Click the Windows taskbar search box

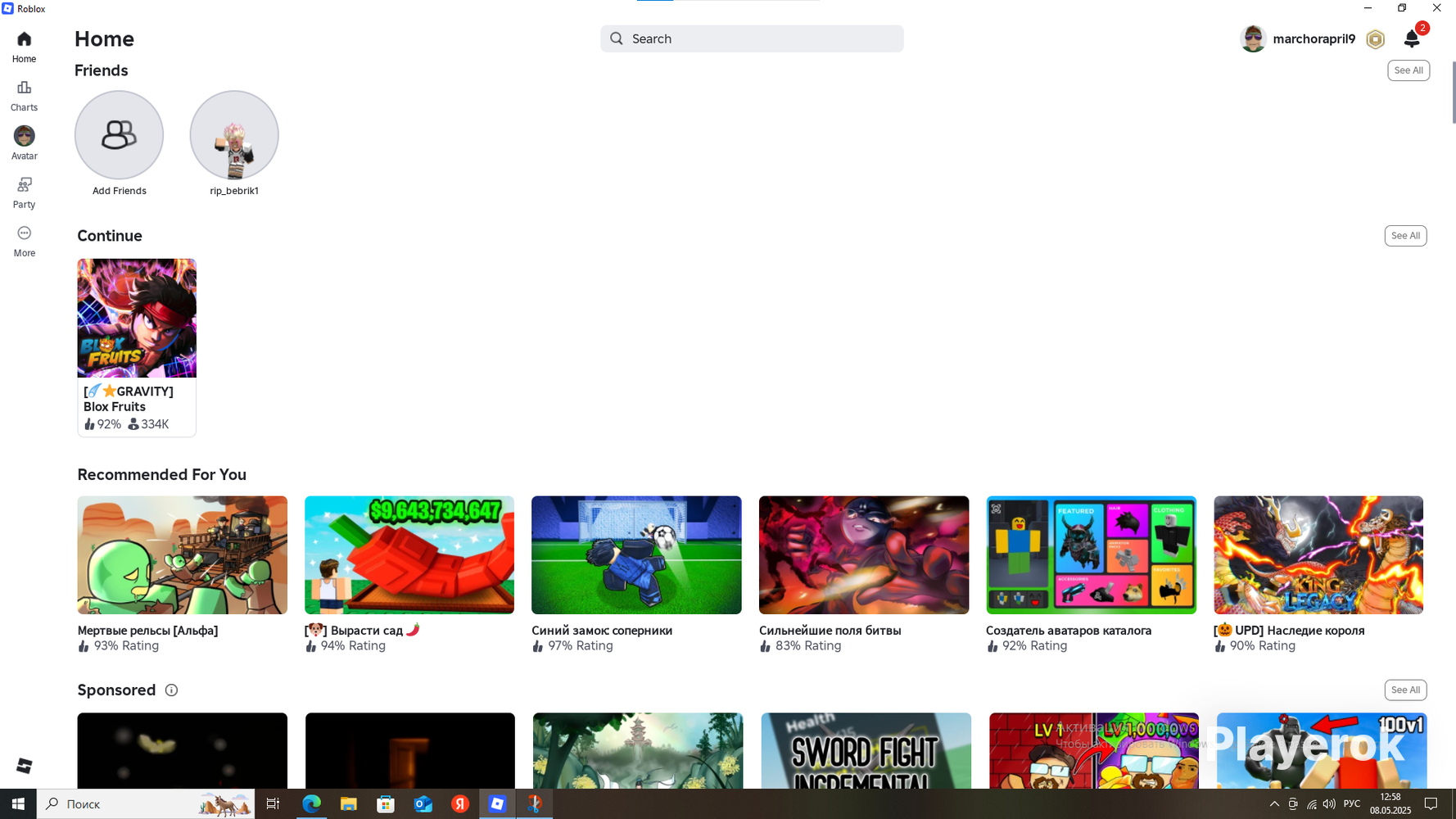tap(146, 803)
